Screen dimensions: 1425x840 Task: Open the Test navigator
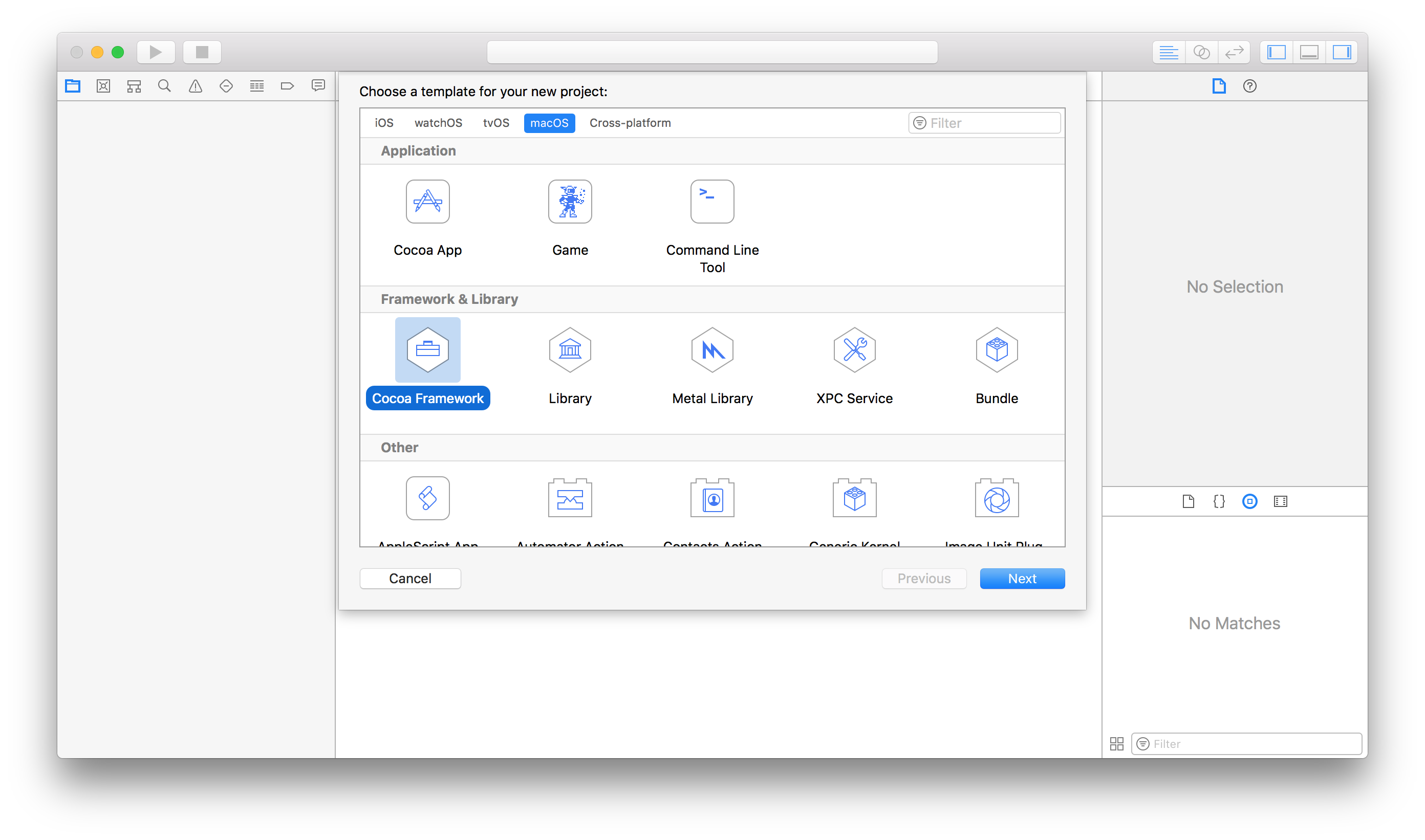(x=226, y=86)
